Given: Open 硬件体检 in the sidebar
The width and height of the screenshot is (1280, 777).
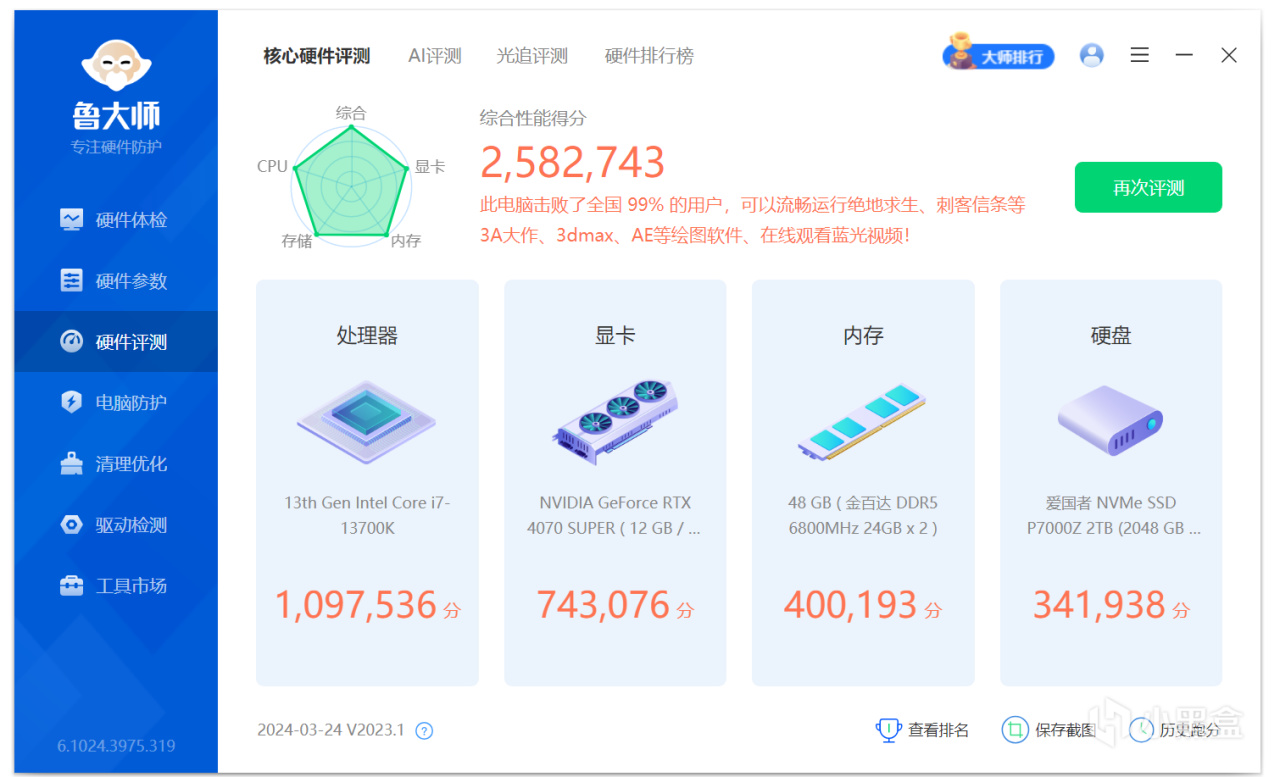Looking at the screenshot, I should 116,220.
